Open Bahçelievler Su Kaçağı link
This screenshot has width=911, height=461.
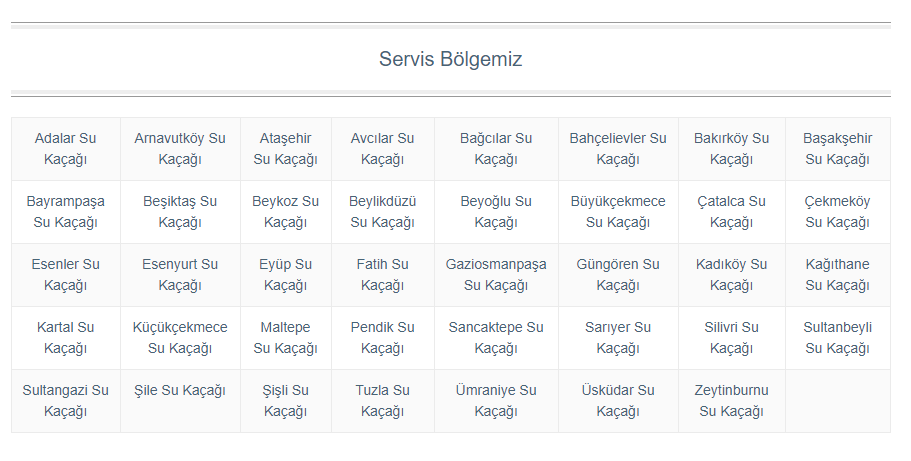pyautogui.click(x=618, y=149)
